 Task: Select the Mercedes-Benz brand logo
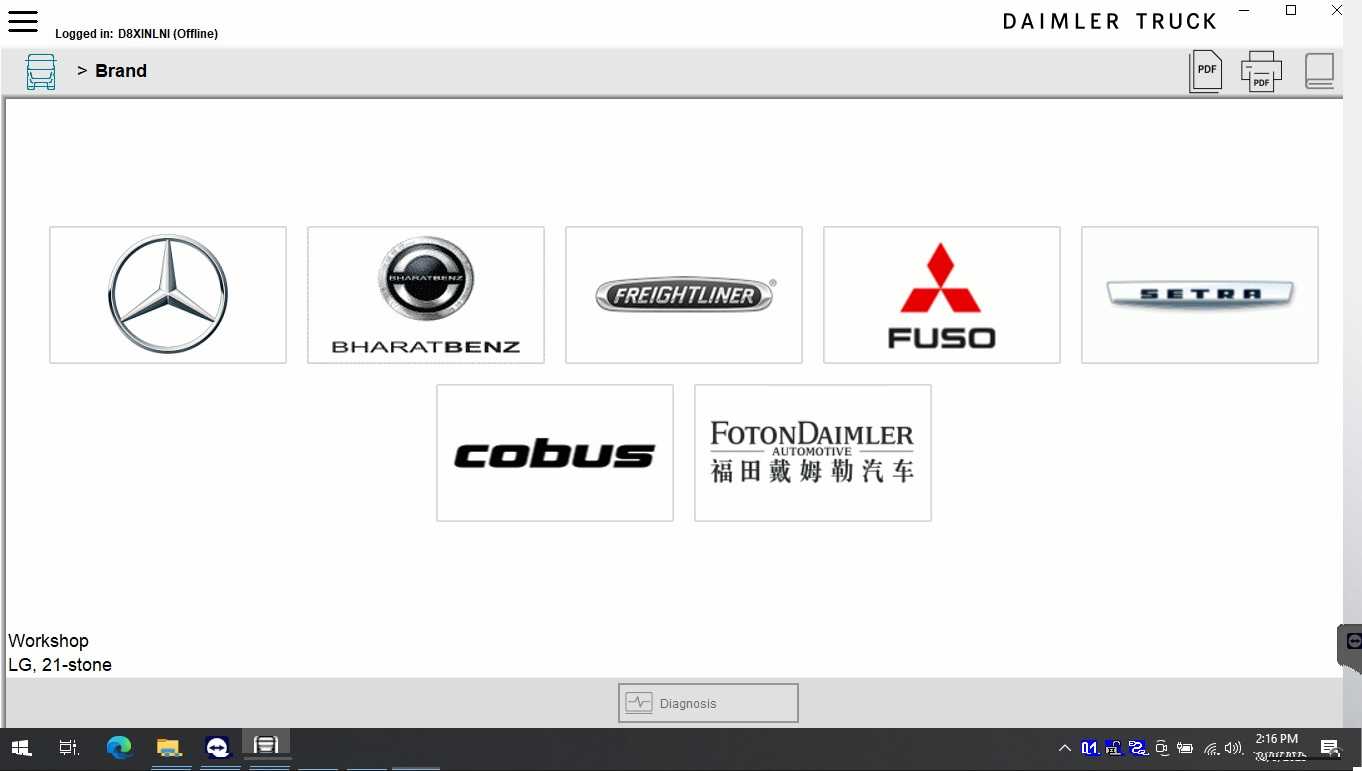coord(167,294)
